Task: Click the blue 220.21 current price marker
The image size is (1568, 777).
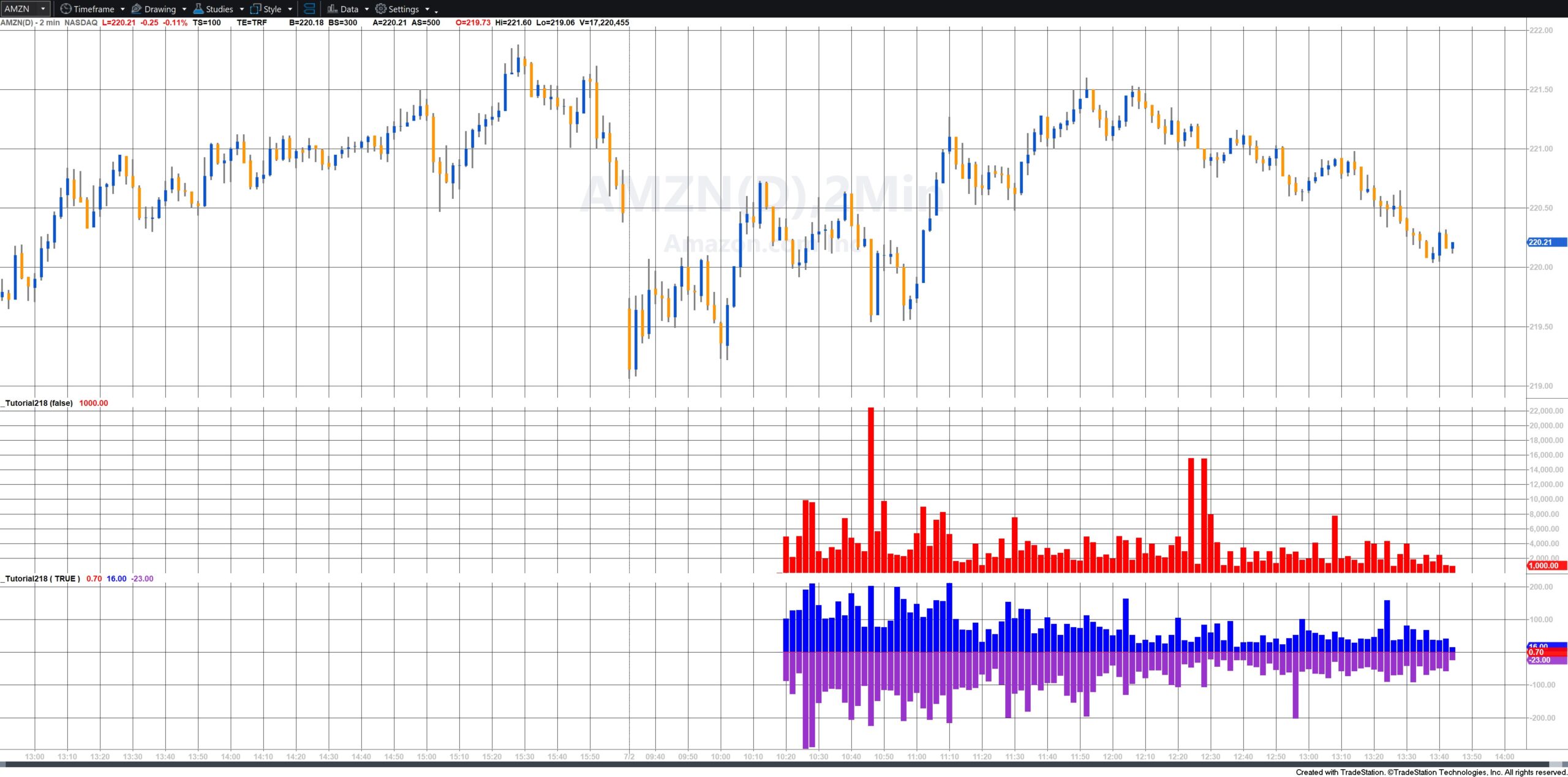Action: (x=1547, y=242)
